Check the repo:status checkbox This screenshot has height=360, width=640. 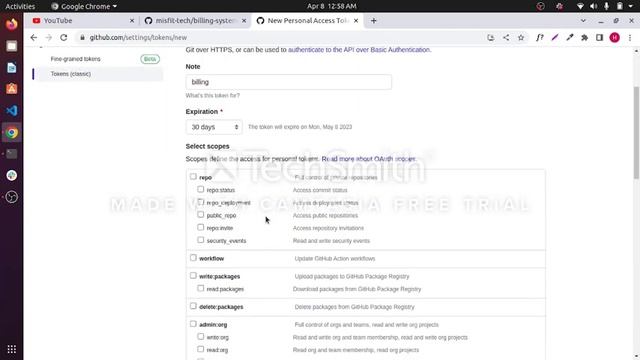(x=200, y=189)
